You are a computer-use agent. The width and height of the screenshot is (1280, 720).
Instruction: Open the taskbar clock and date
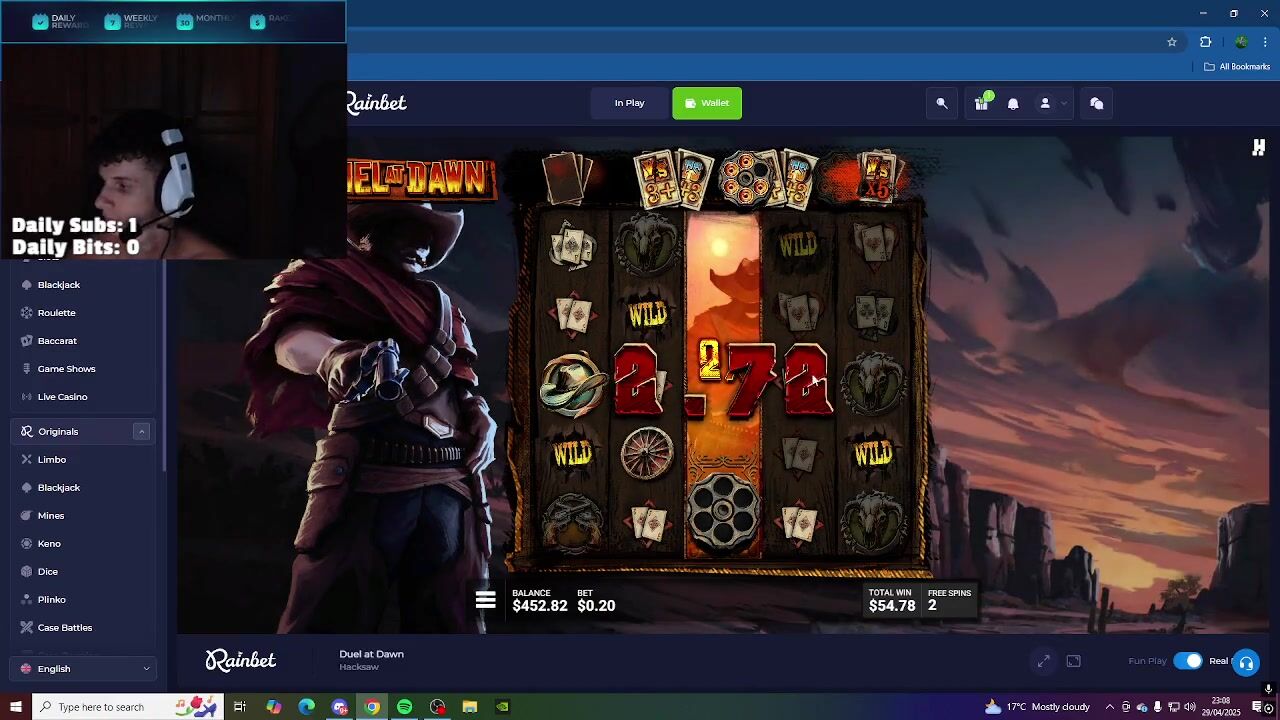pos(1220,707)
